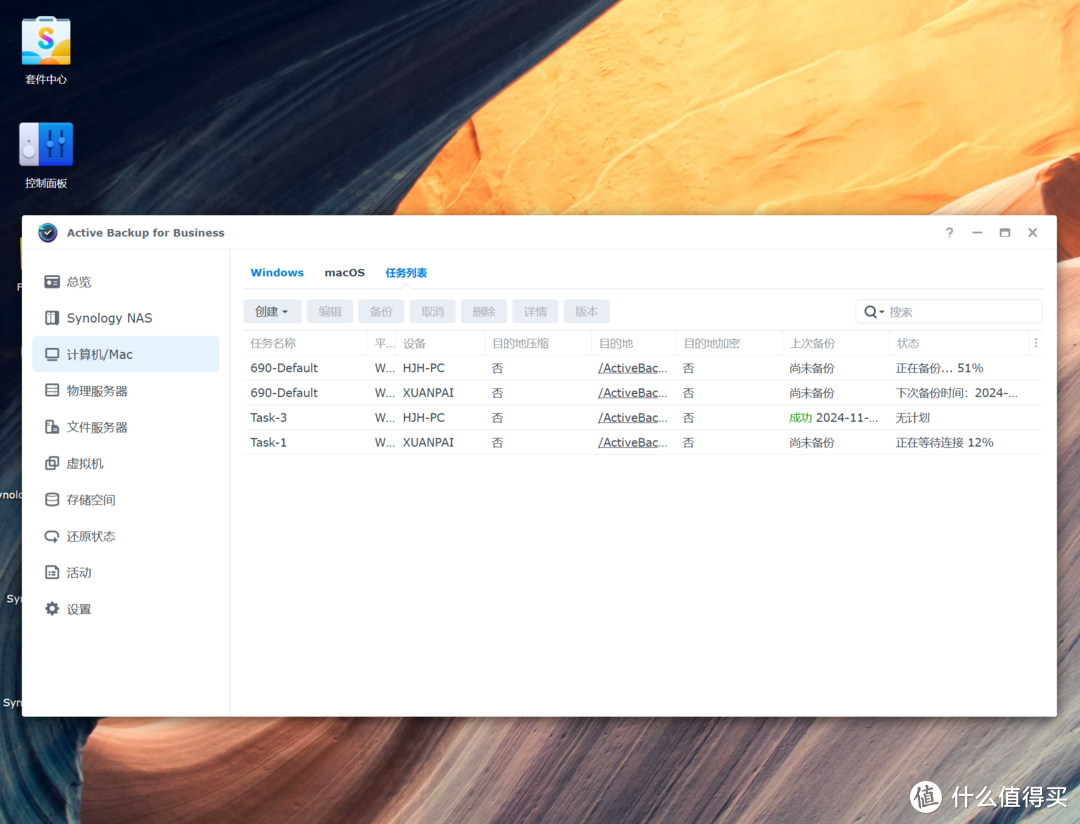
Task: Click the 任务列表 tab
Action: coord(406,273)
